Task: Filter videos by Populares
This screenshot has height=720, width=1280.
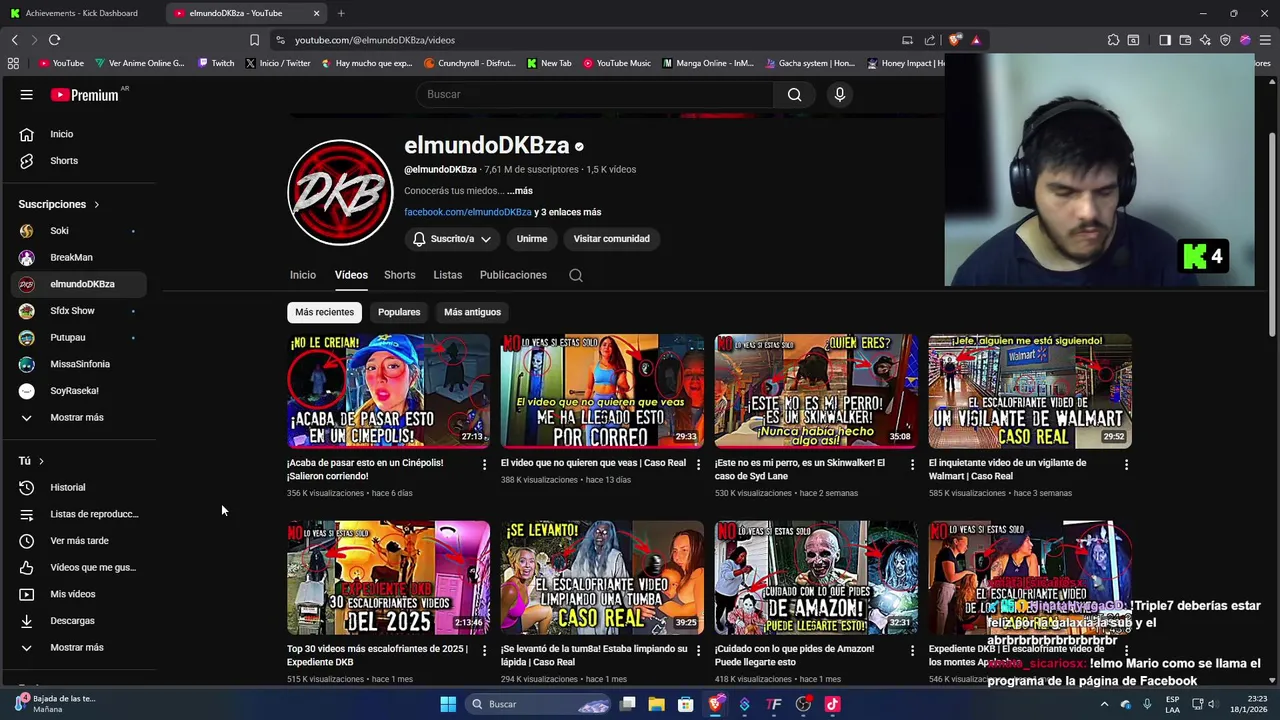Action: (x=399, y=312)
